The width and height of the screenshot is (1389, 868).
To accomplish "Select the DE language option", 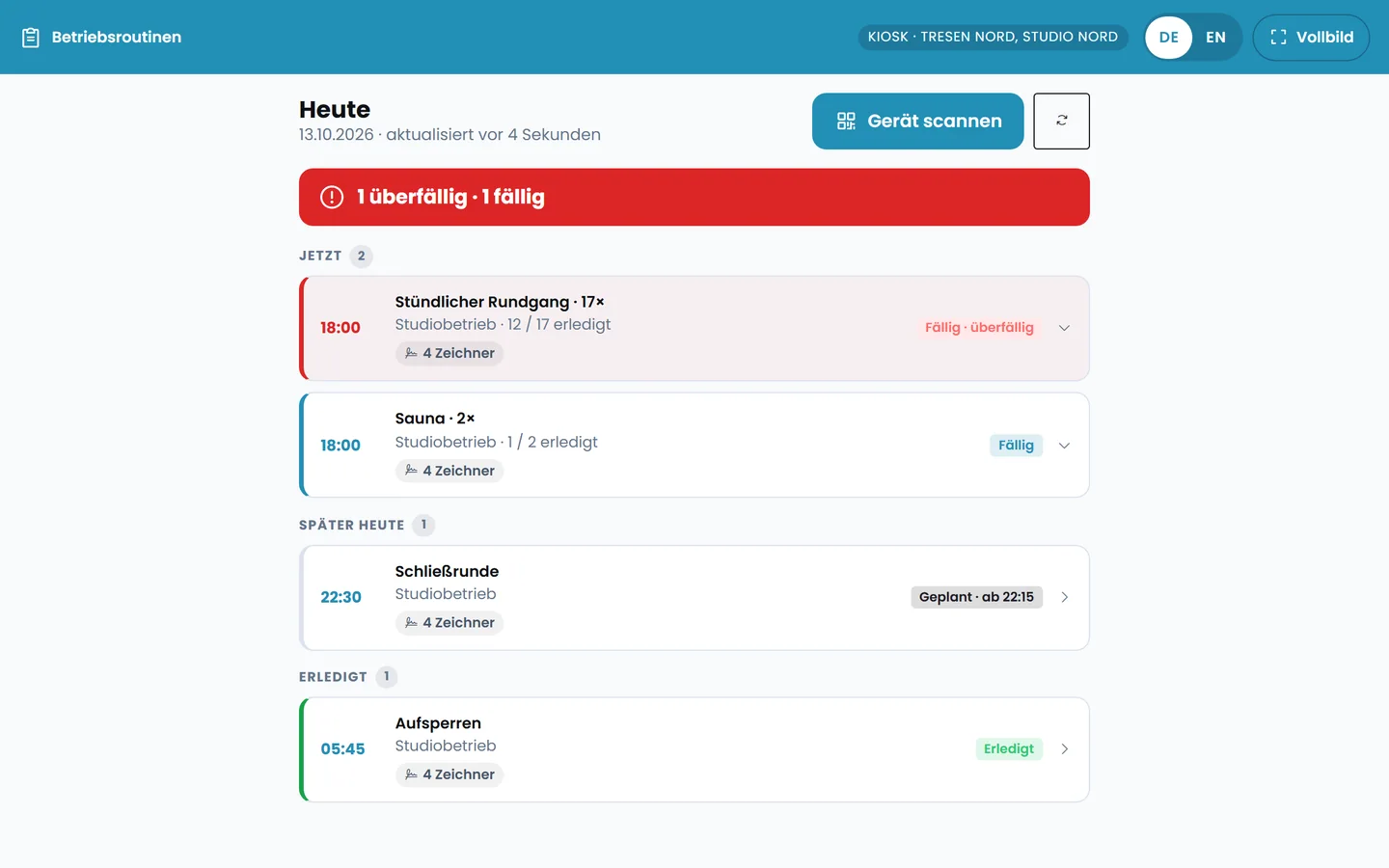I will click(x=1168, y=37).
